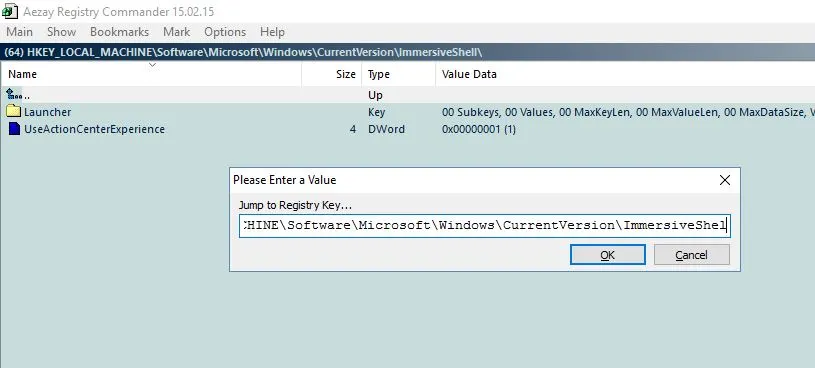Sort by the Size column header
The height and width of the screenshot is (368, 815).
(332, 74)
